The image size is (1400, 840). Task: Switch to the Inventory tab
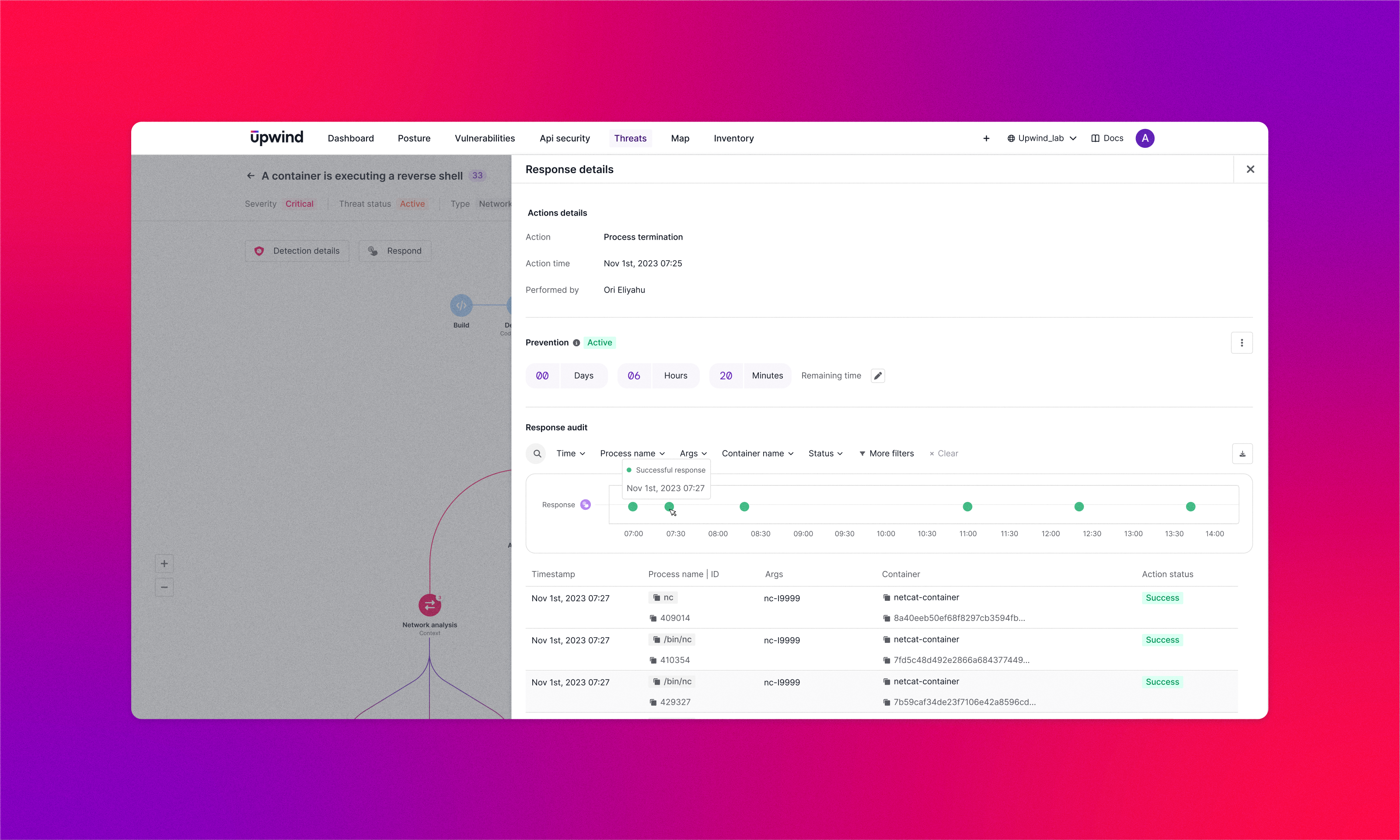(x=733, y=138)
